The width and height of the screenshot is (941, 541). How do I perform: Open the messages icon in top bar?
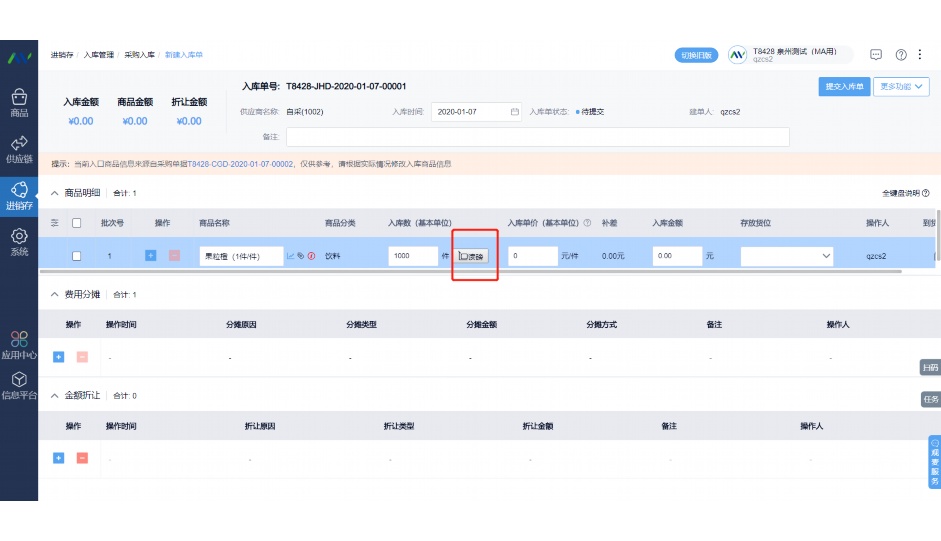click(x=876, y=55)
